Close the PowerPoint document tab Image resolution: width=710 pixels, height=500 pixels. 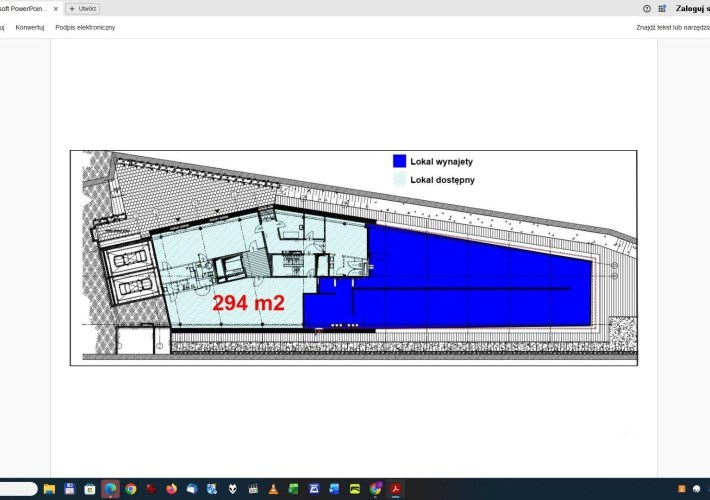click(56, 8)
